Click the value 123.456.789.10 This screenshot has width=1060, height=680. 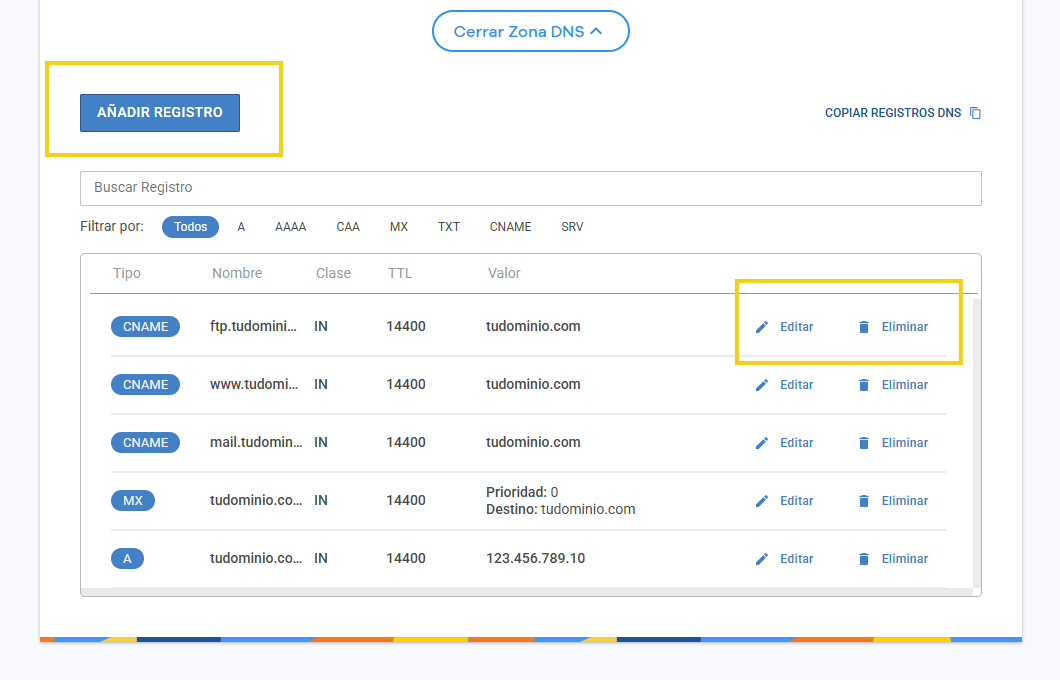pos(535,559)
